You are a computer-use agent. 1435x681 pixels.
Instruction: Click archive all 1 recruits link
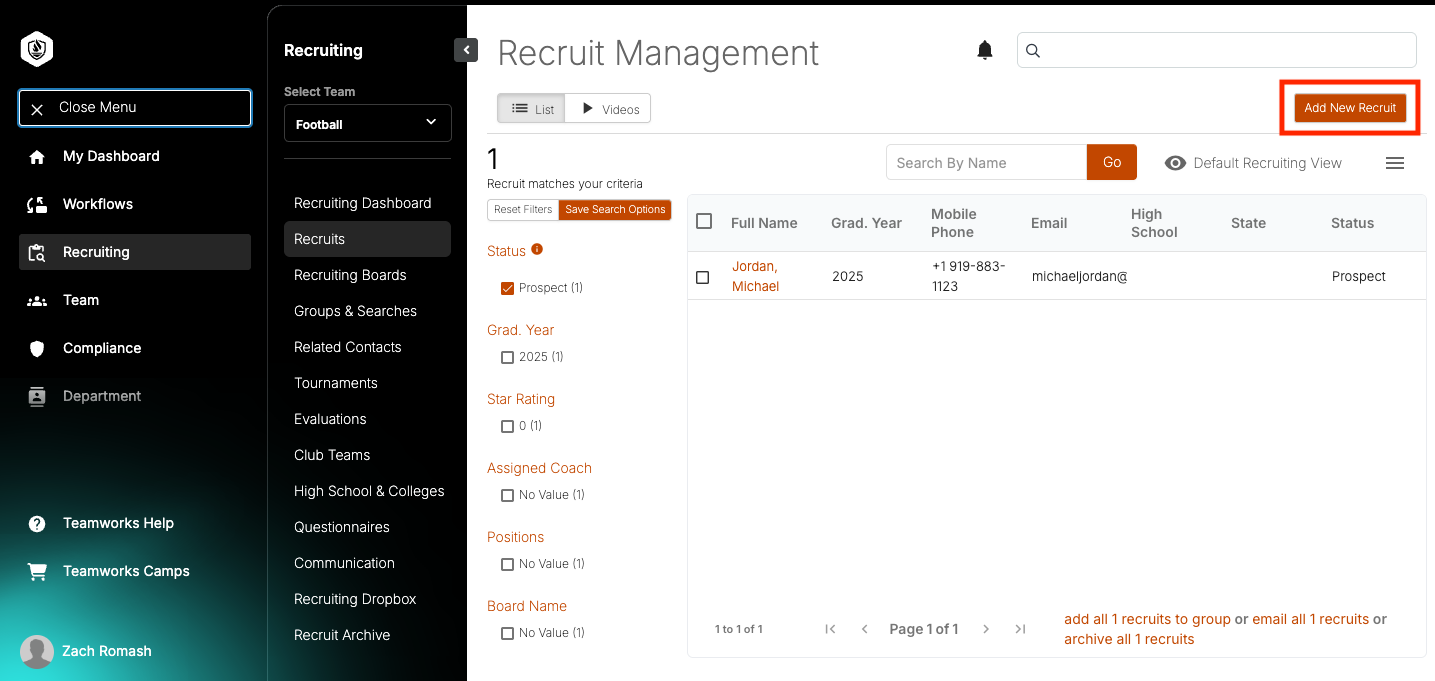click(1129, 639)
